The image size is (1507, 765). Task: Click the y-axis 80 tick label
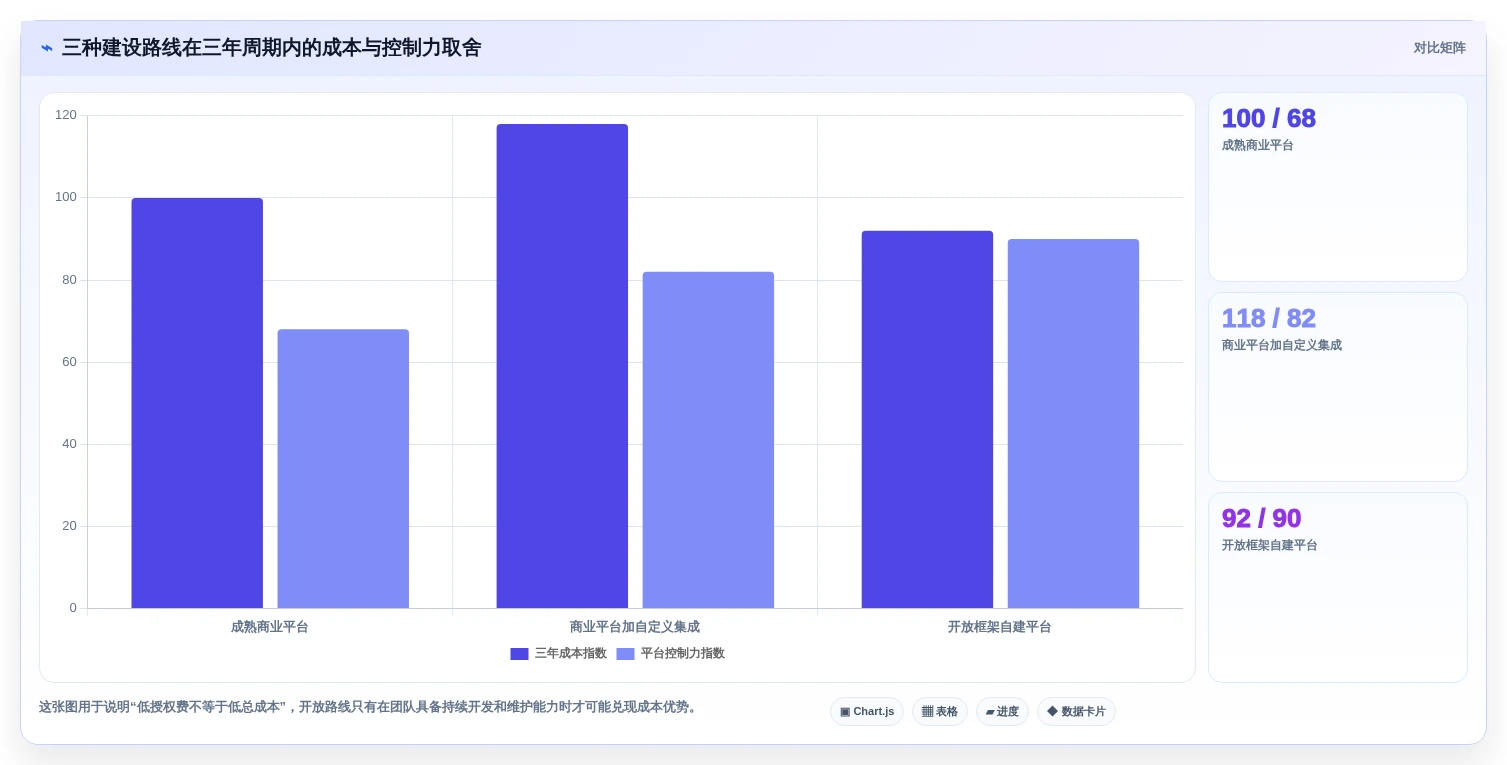[69, 280]
